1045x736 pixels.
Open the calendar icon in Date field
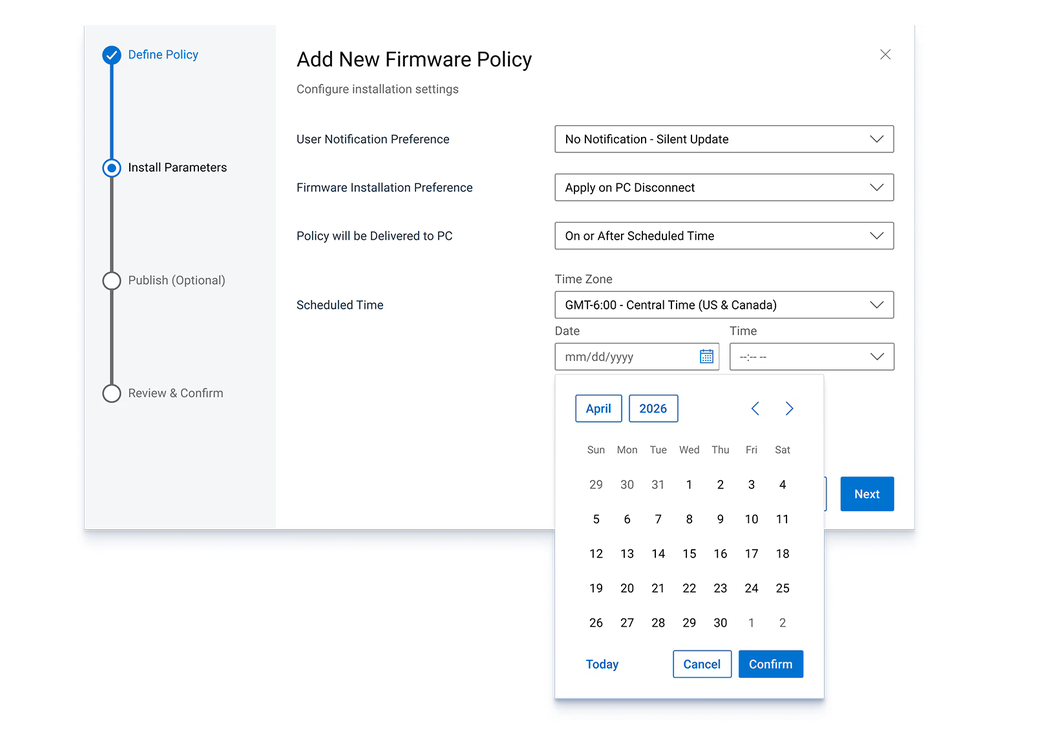(x=706, y=357)
